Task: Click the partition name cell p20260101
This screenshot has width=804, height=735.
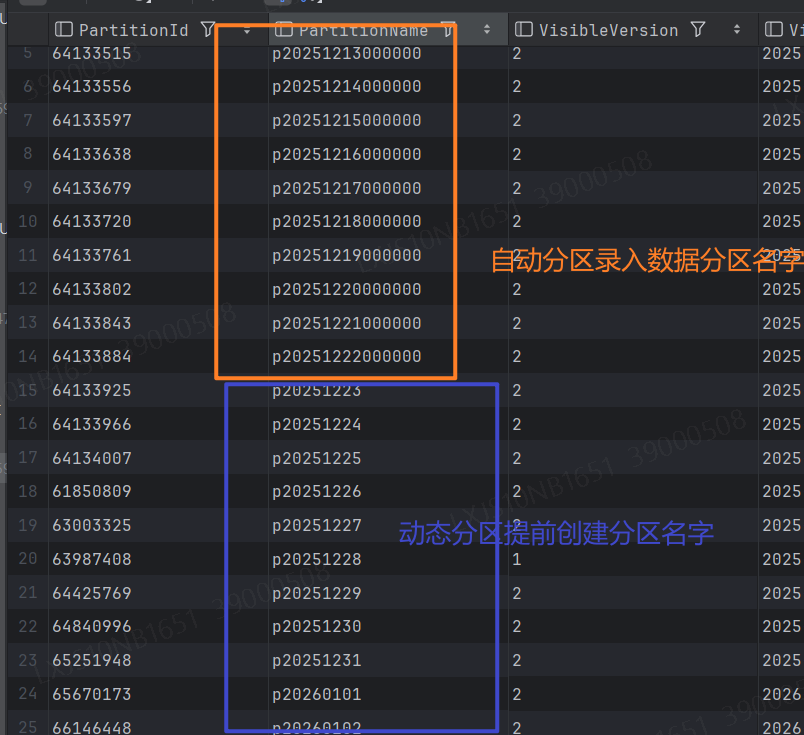Action: coord(317,694)
